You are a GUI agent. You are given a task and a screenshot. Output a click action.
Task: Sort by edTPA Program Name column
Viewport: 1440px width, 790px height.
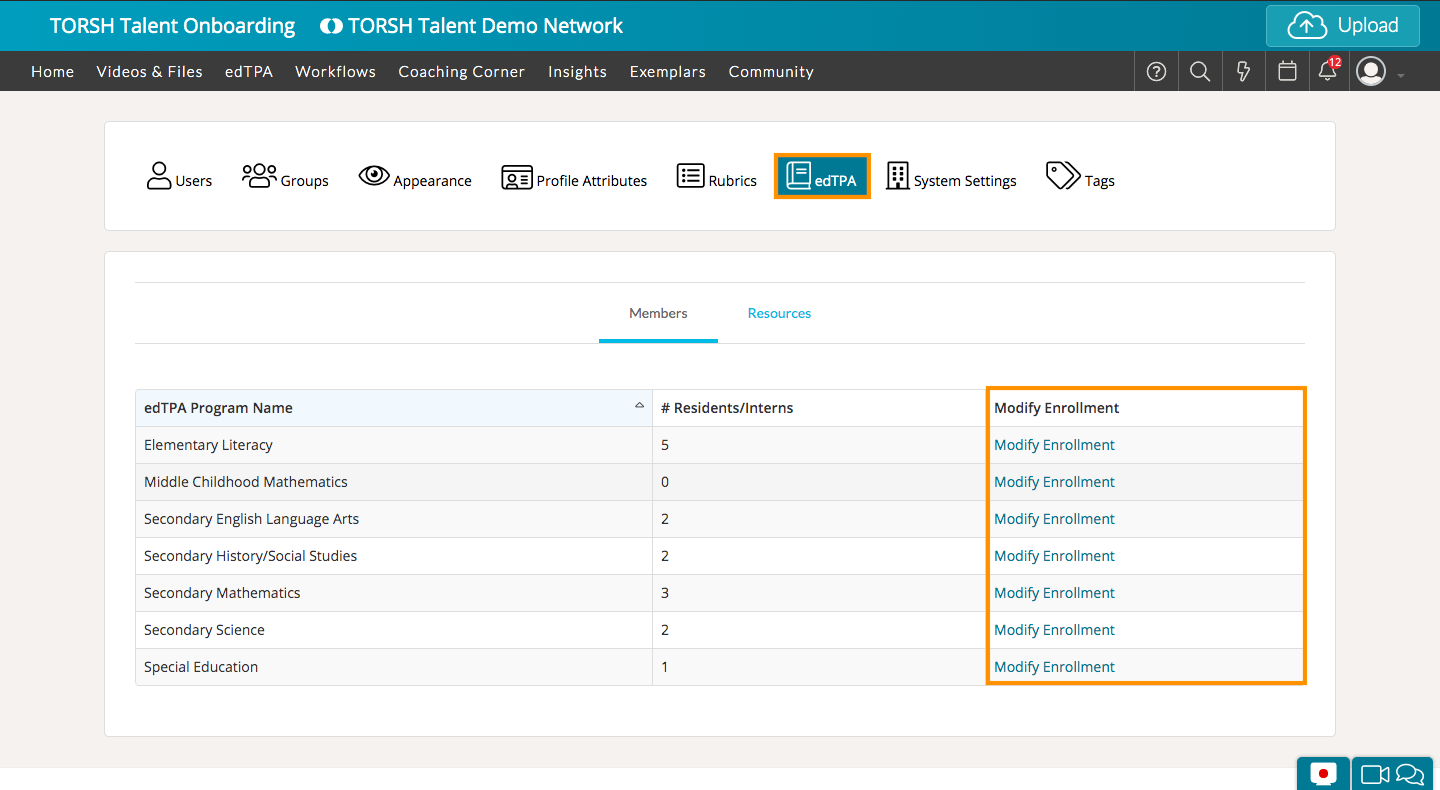click(394, 408)
